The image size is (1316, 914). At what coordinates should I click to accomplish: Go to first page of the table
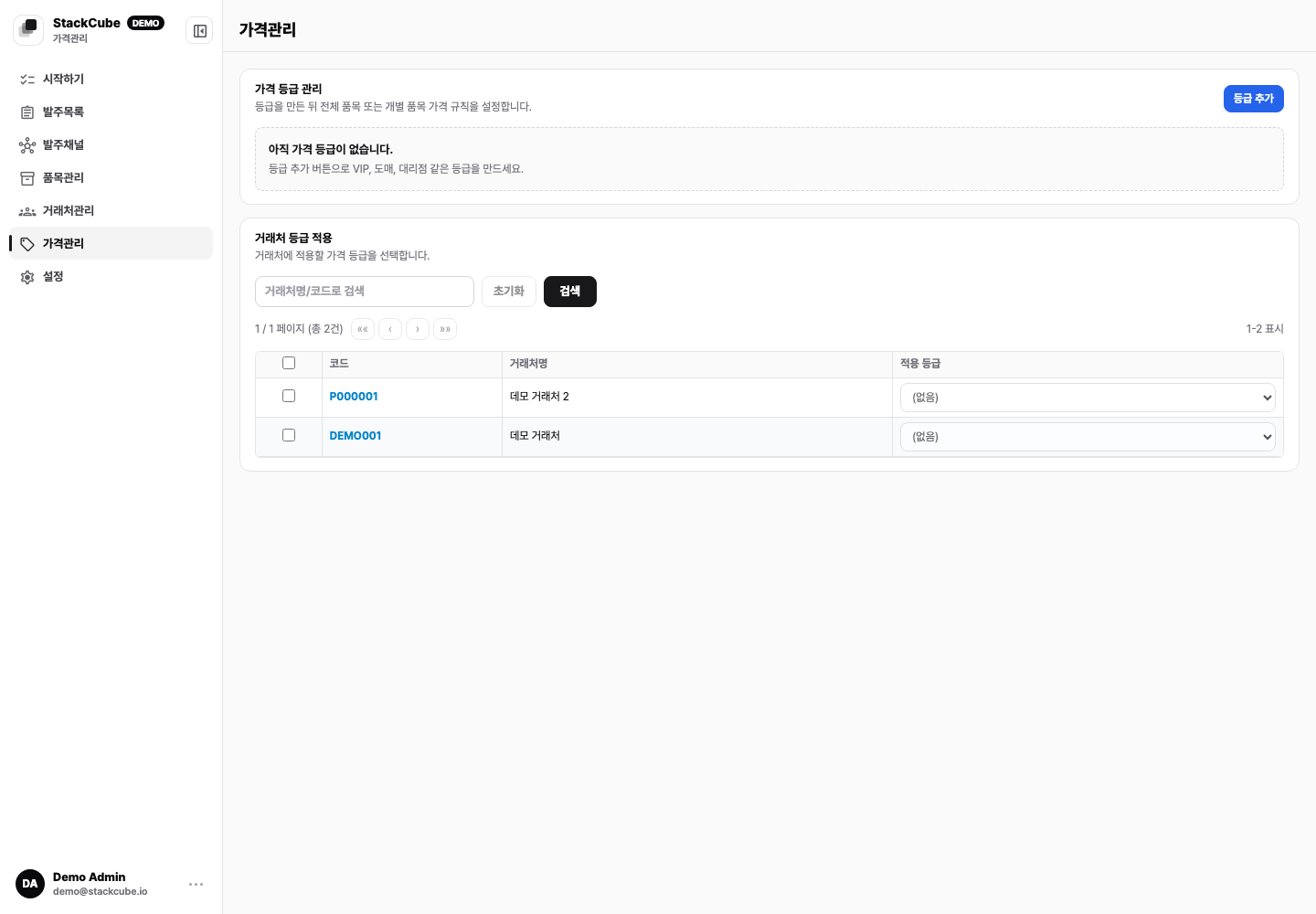(x=363, y=329)
